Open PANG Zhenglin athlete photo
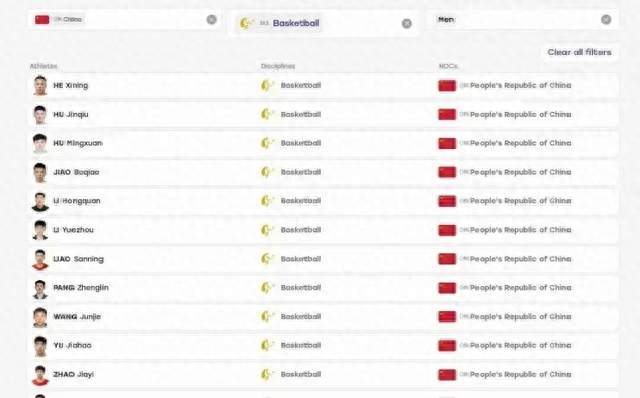The image size is (640, 398). [x=40, y=288]
